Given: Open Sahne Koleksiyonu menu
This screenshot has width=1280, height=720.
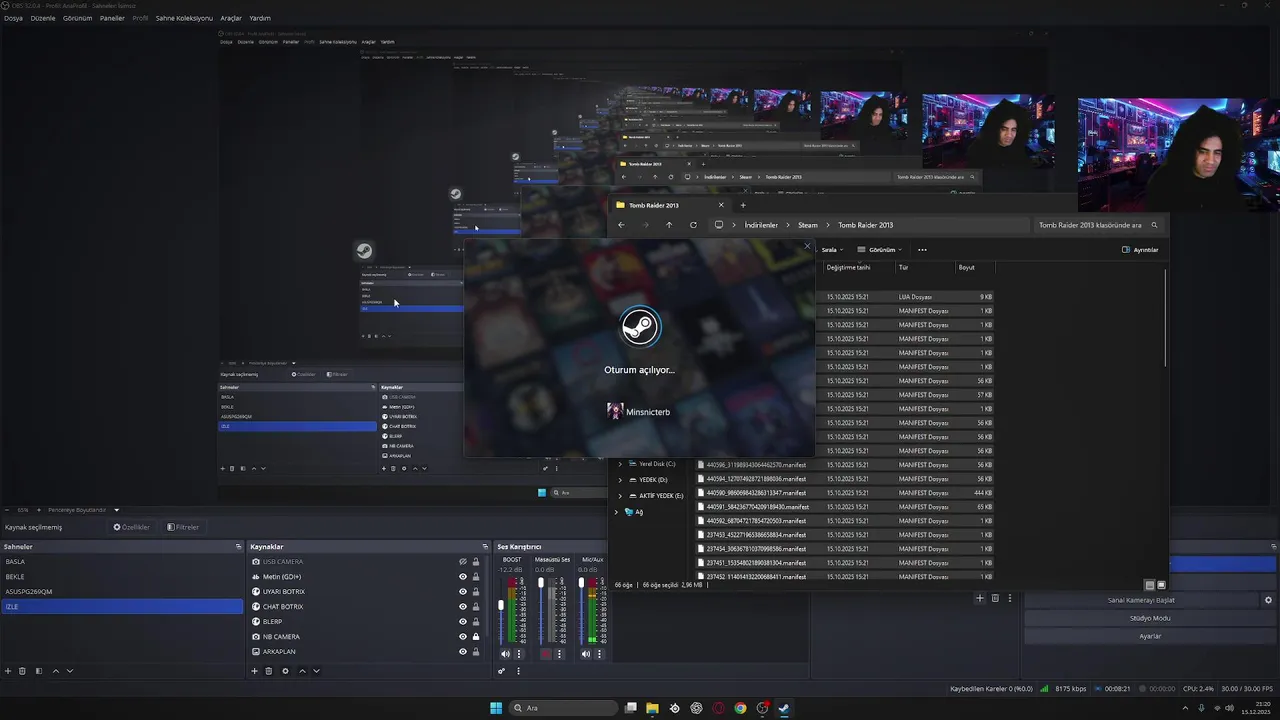Looking at the screenshot, I should click(x=184, y=18).
